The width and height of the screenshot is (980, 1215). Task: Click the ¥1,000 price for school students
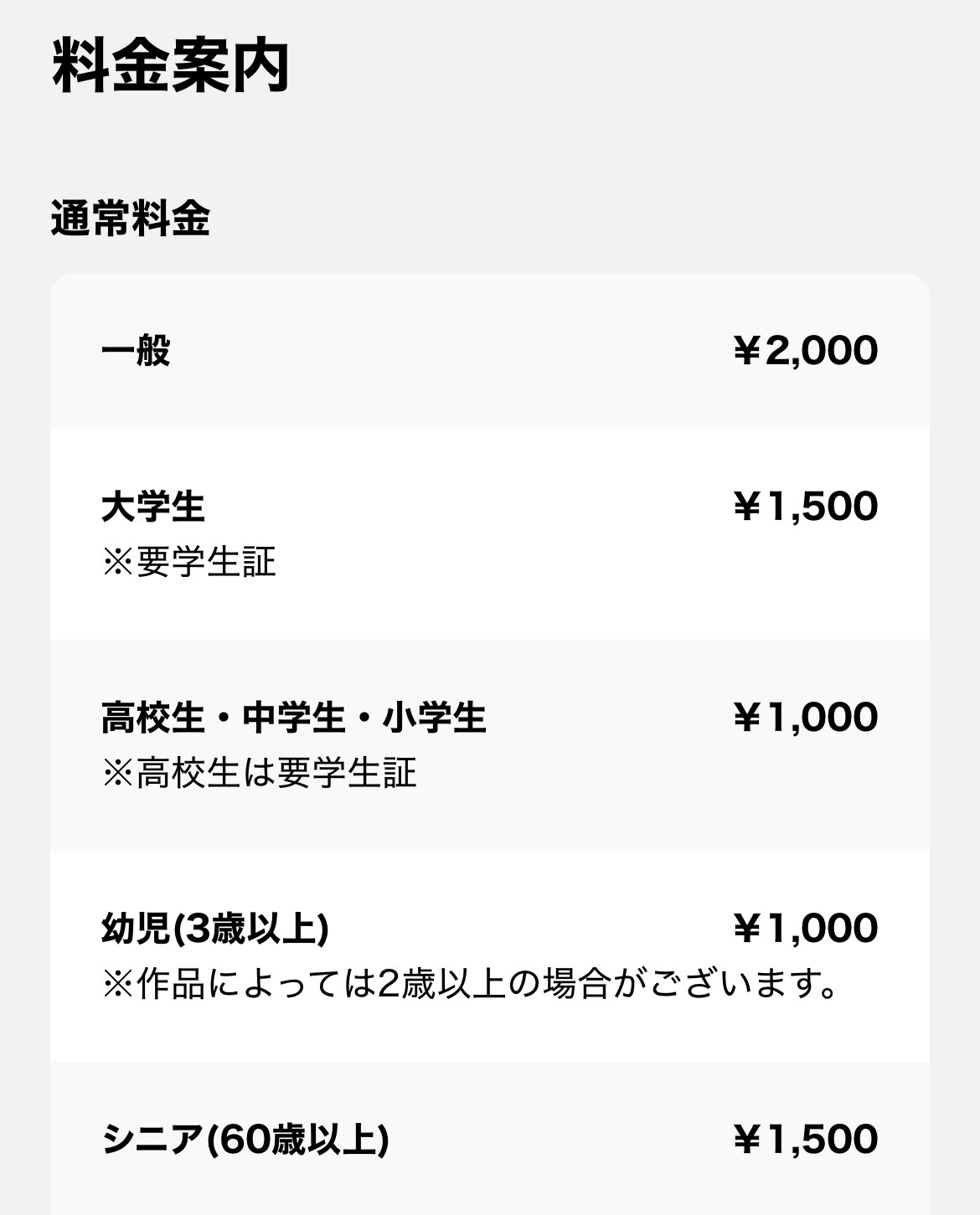click(805, 717)
